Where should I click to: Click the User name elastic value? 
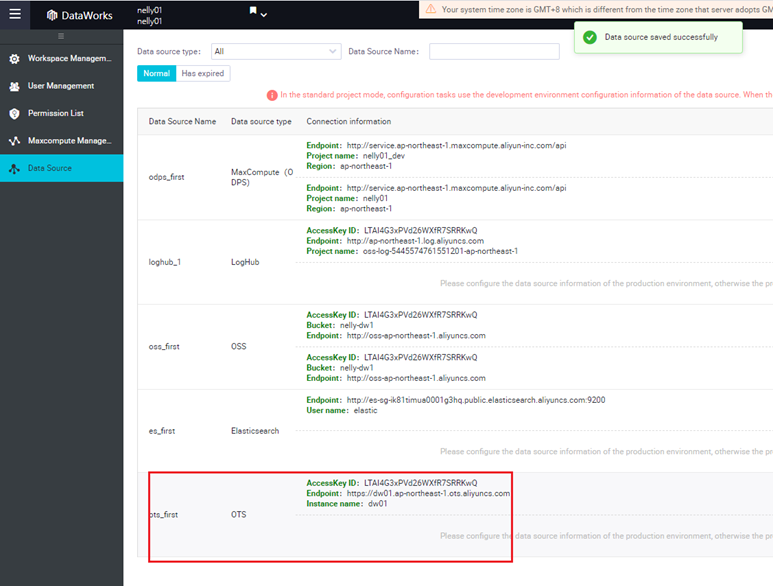tap(365, 411)
